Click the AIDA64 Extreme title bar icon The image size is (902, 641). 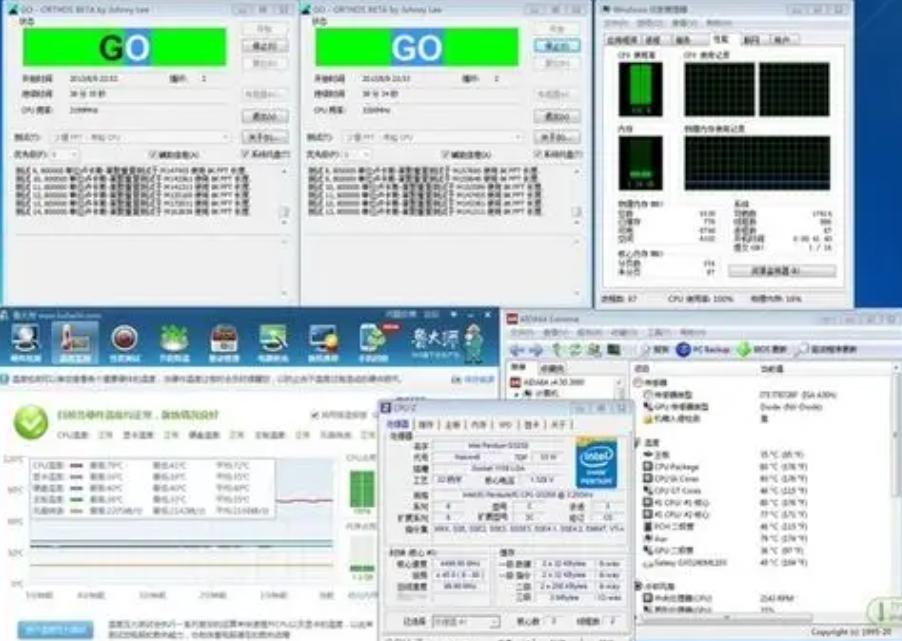pyautogui.click(x=512, y=318)
